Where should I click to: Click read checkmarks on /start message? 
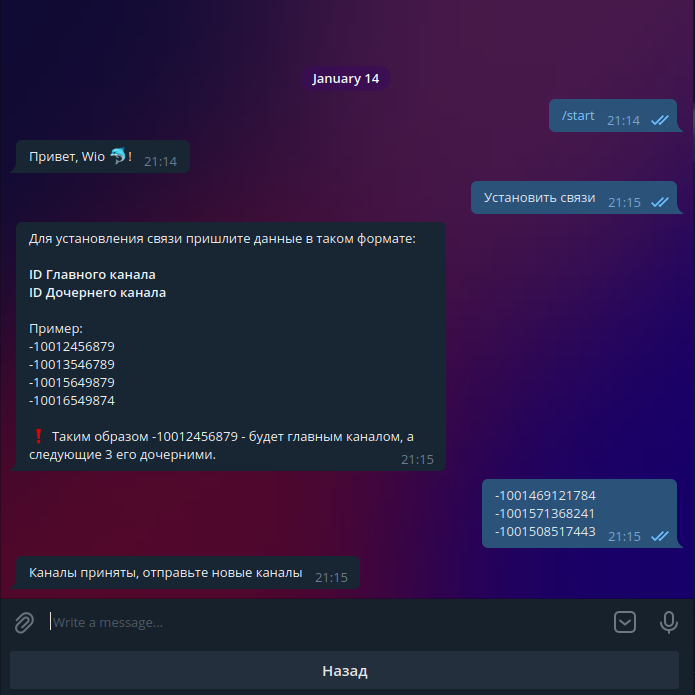(x=660, y=120)
